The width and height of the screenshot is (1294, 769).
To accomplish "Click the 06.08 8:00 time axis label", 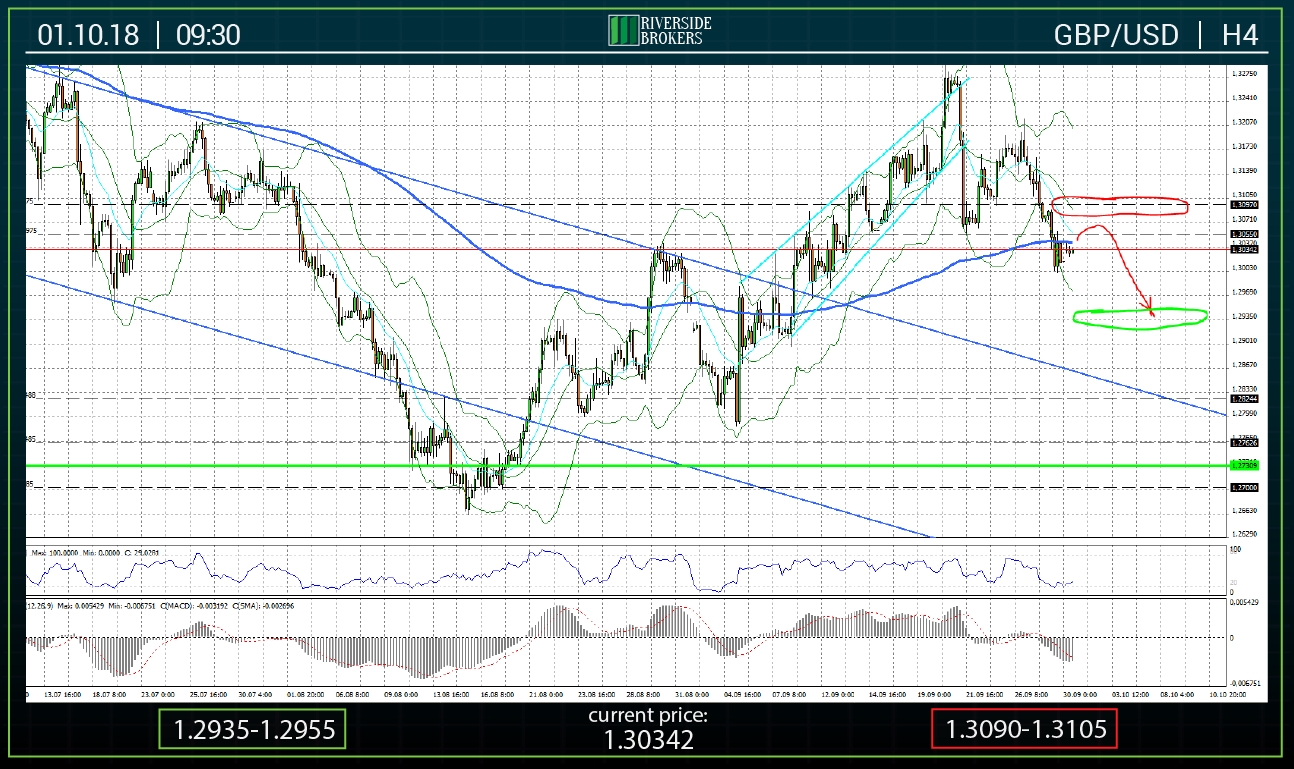I will tap(352, 693).
